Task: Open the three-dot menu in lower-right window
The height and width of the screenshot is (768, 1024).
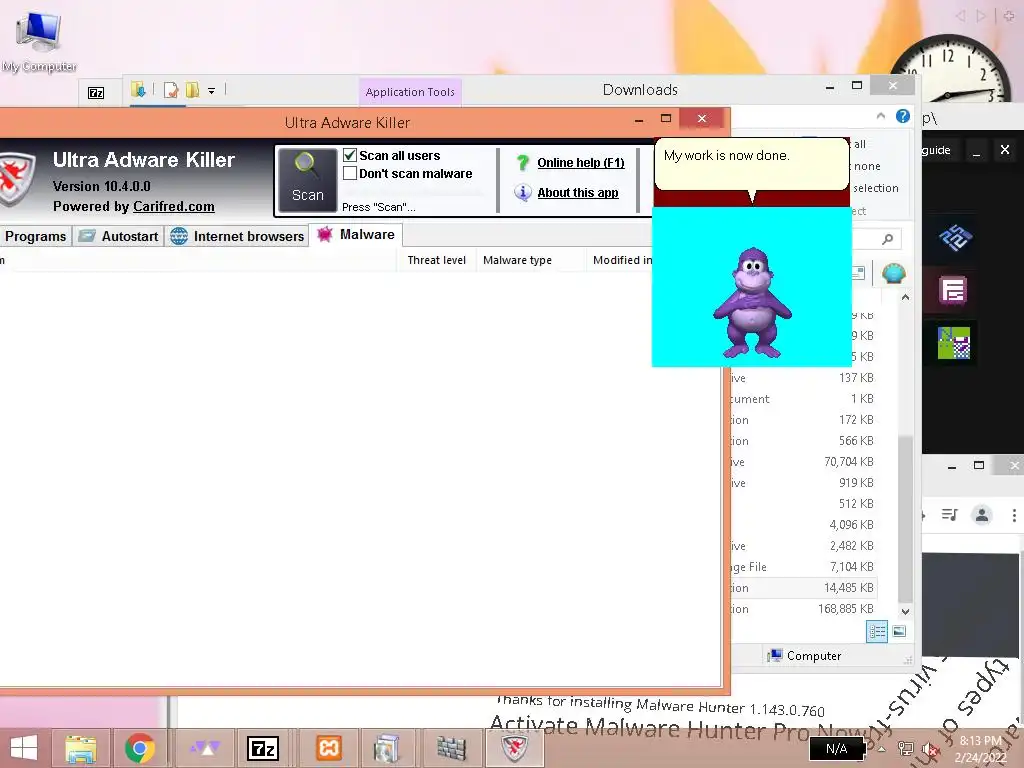Action: pos(1014,515)
